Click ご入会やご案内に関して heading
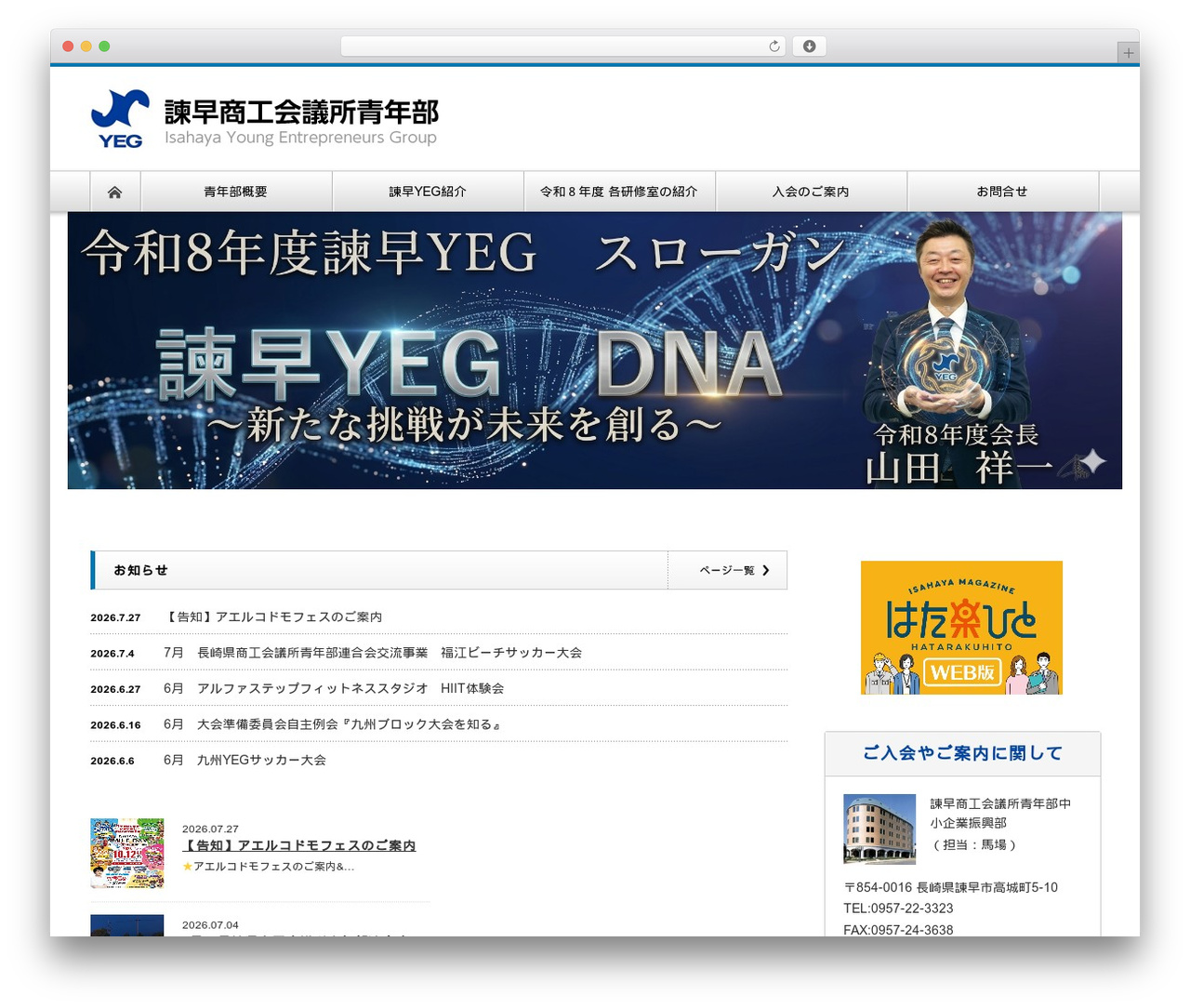This screenshot has height=1008, width=1190. [962, 753]
